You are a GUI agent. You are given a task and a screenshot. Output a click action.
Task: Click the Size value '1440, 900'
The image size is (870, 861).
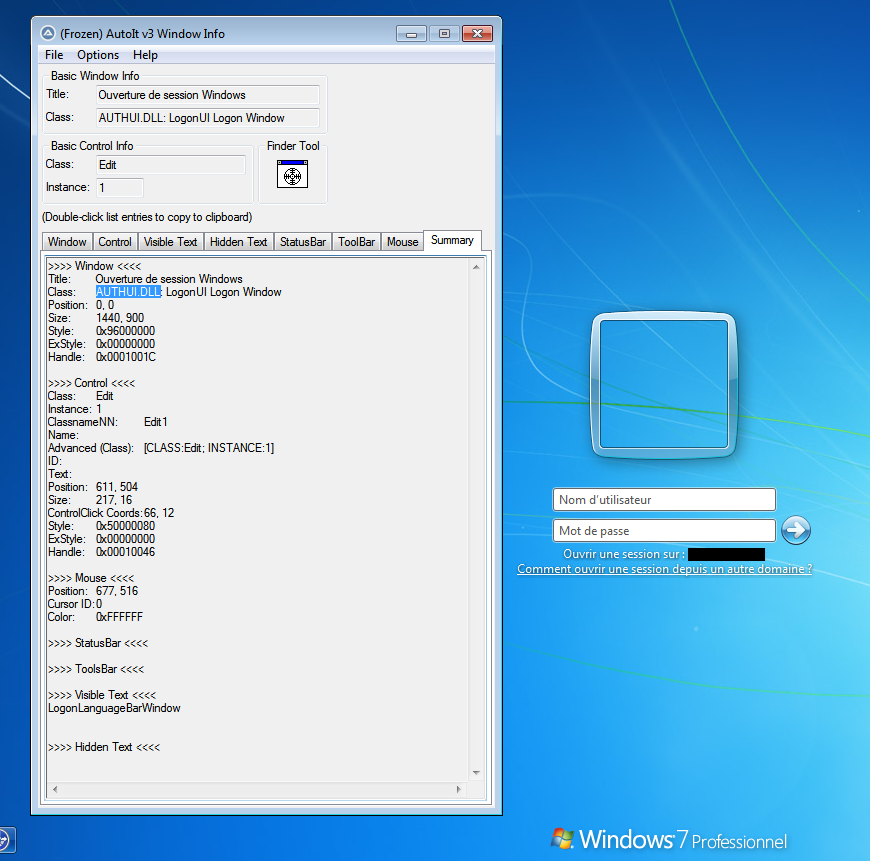coord(120,318)
